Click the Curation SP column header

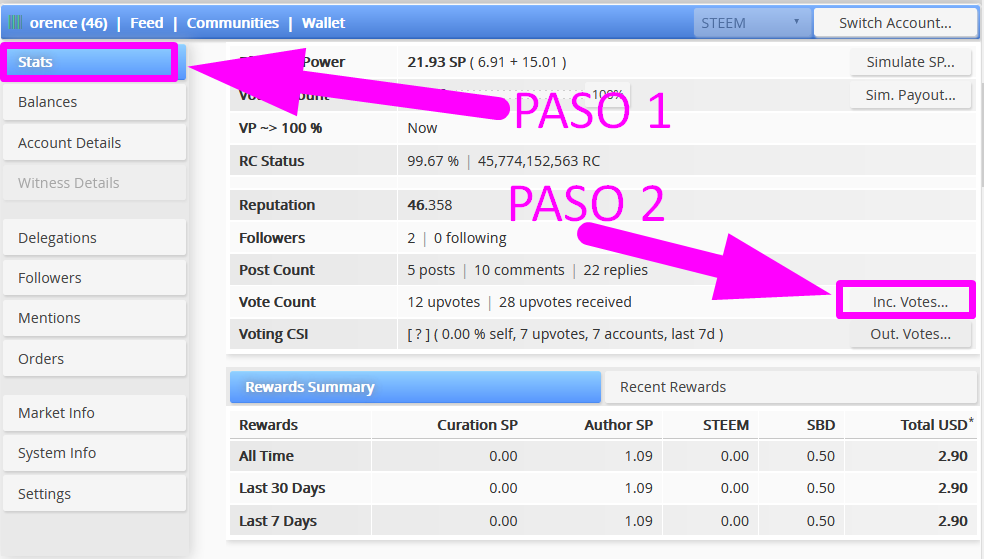(x=477, y=425)
